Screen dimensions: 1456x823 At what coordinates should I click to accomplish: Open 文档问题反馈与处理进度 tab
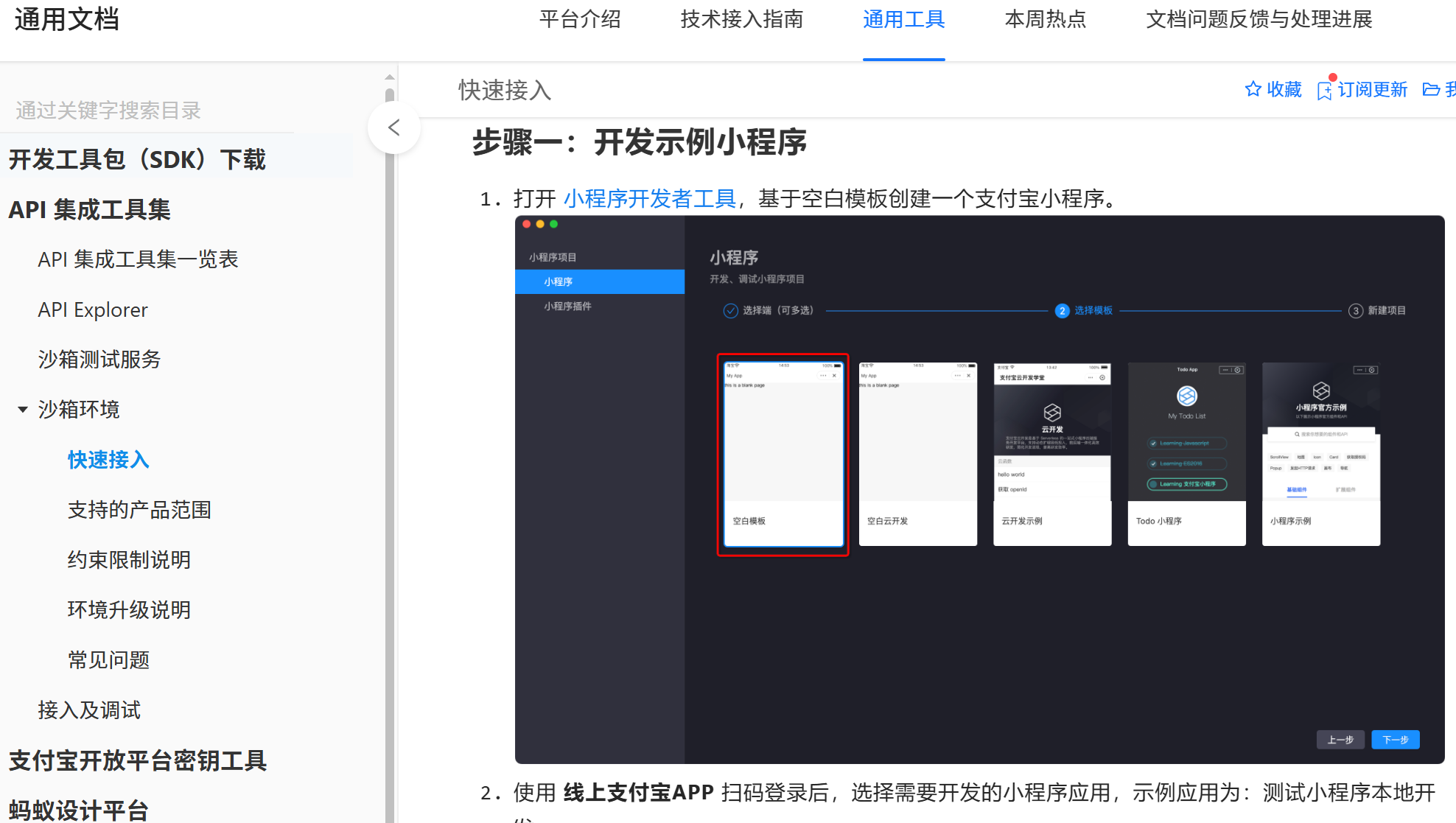click(1259, 19)
